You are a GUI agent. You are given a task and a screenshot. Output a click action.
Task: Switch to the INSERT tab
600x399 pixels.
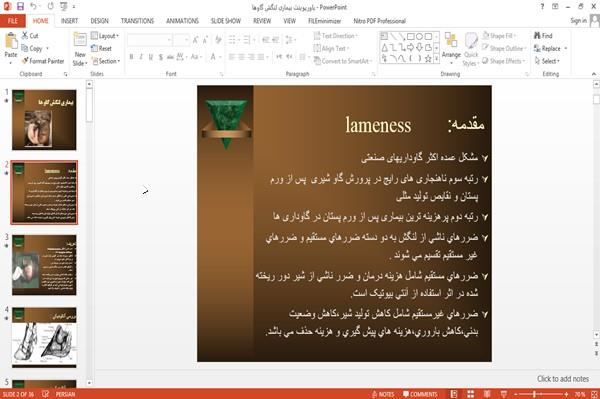(69, 21)
